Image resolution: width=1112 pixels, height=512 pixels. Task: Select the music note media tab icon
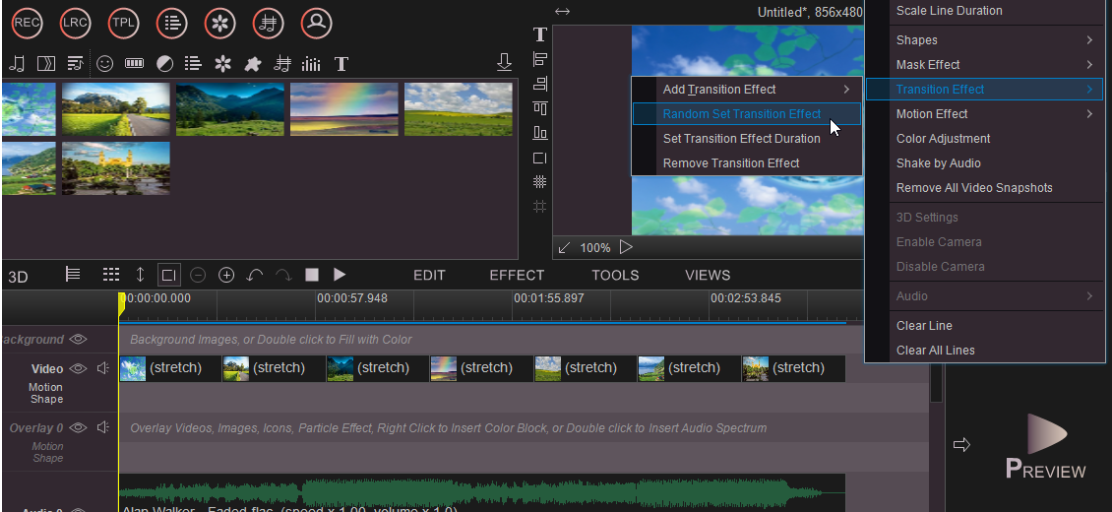coord(17,64)
